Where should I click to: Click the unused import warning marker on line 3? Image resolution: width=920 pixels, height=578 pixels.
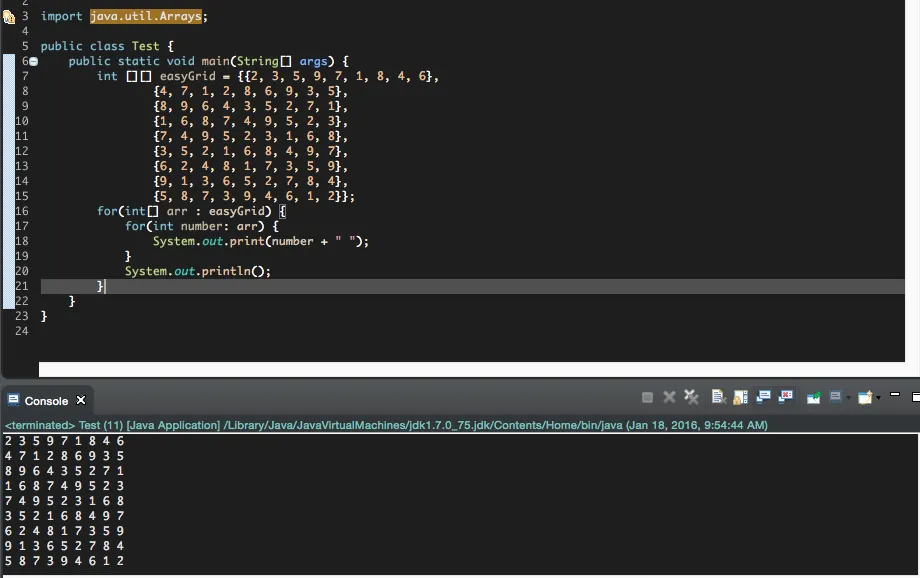coord(9,16)
